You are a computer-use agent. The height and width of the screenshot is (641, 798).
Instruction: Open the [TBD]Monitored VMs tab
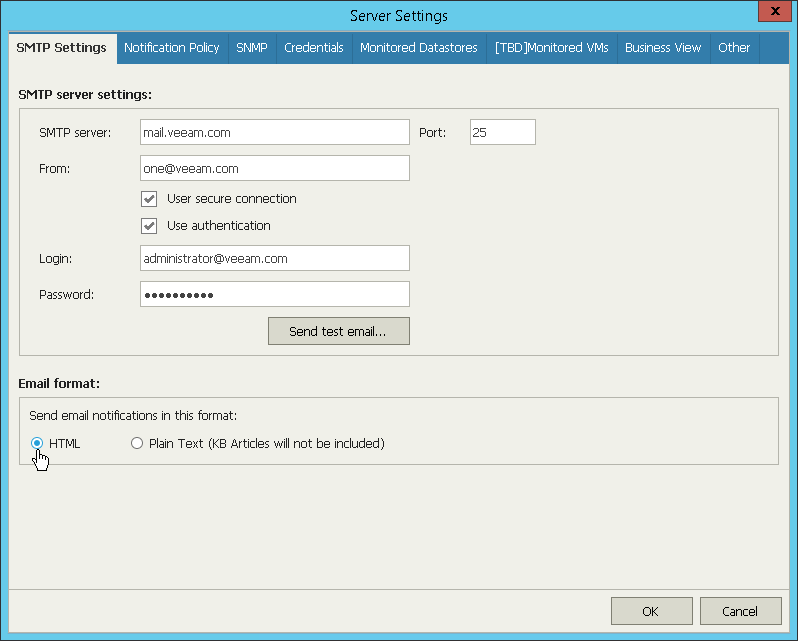[552, 48]
